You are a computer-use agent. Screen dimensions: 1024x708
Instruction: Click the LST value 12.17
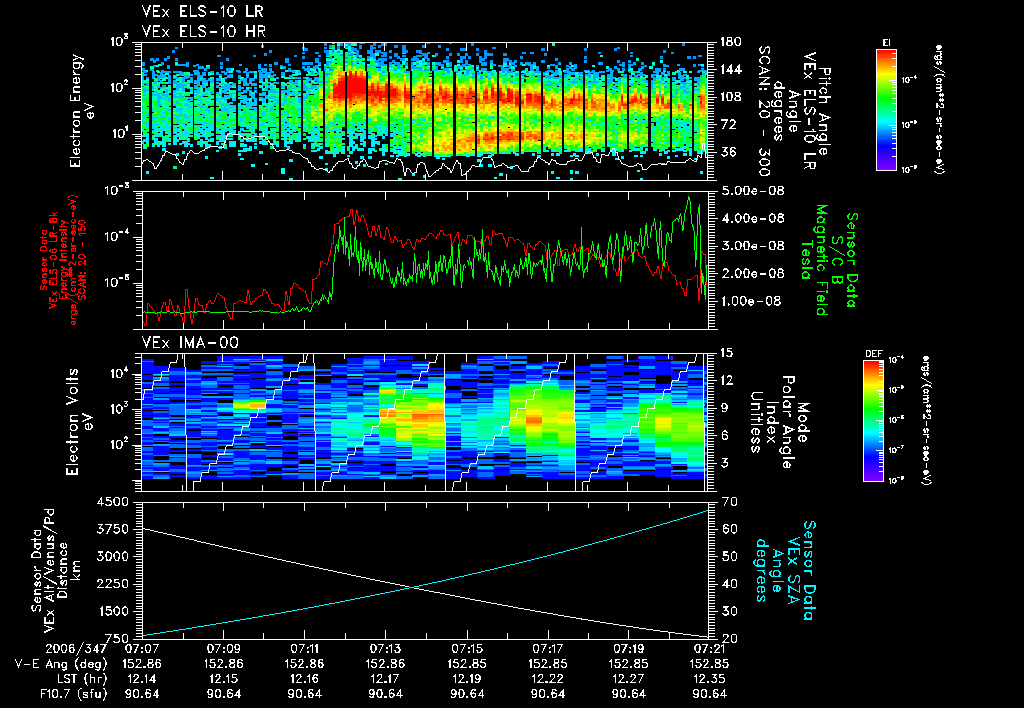385,679
